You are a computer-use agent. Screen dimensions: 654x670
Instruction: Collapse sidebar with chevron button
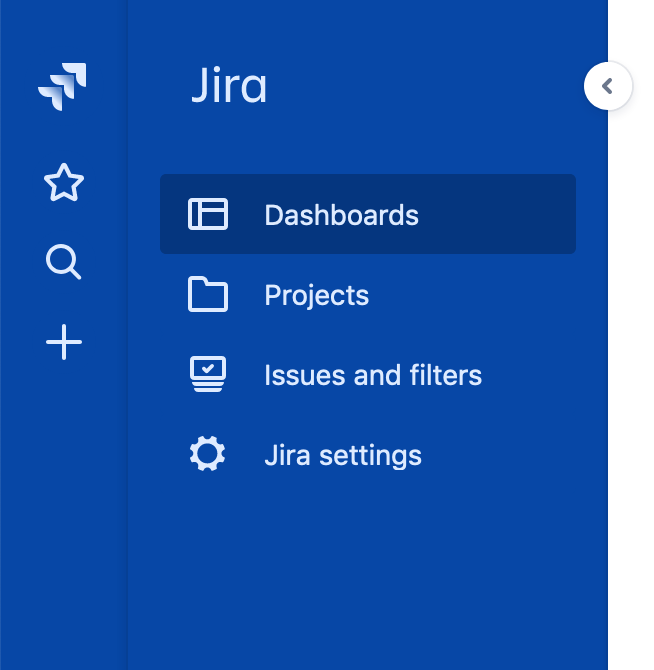click(607, 86)
